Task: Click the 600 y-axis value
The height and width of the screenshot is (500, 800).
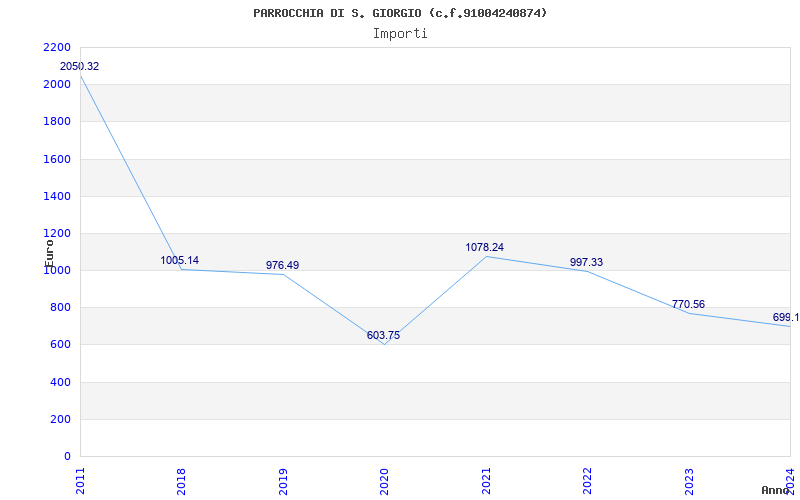Action: 60,345
